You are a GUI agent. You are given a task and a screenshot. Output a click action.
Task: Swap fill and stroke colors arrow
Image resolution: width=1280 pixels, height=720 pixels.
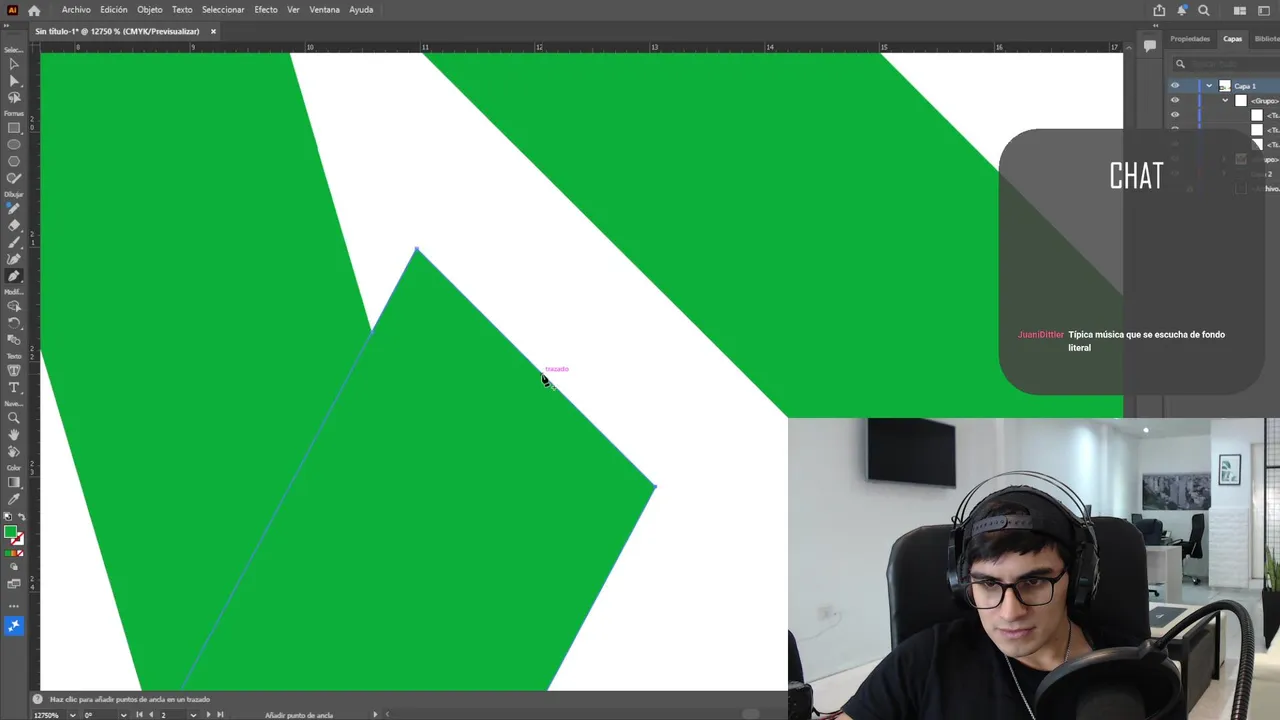point(20,518)
